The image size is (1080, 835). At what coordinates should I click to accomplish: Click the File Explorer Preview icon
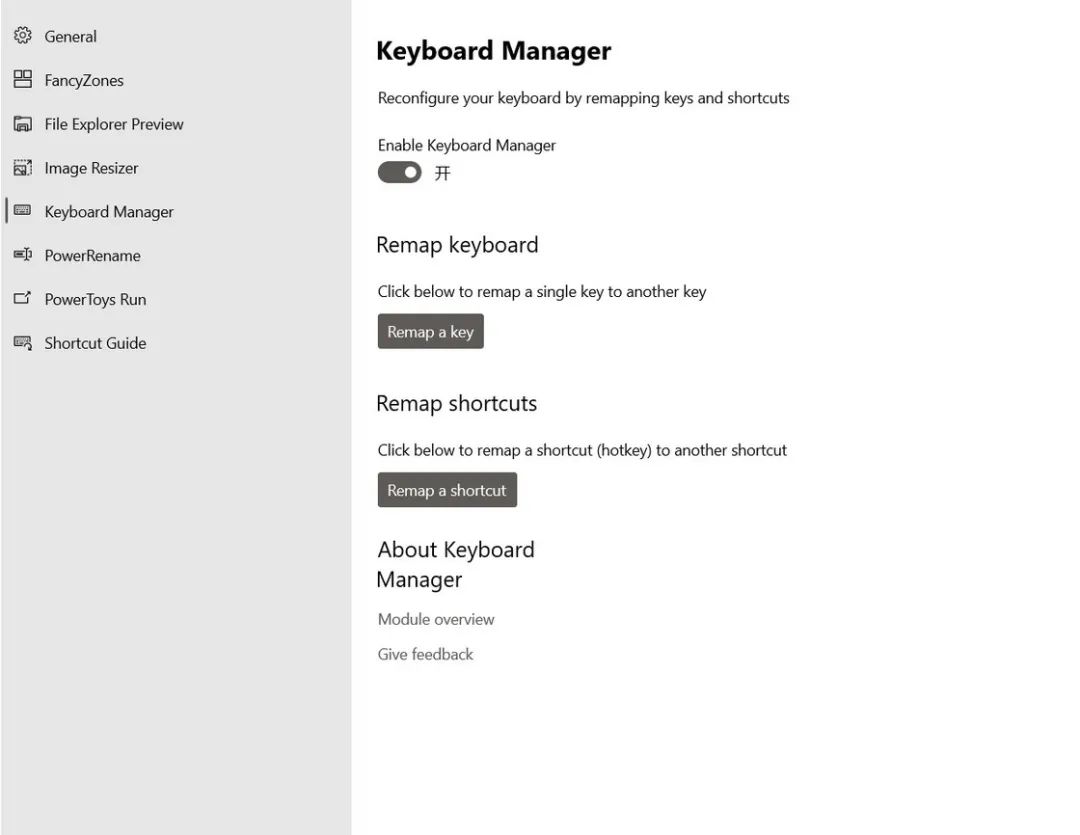[22, 124]
